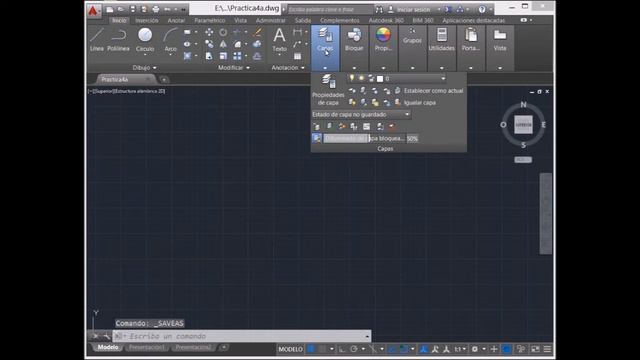Select the Círculo tool
The width and height of the screenshot is (640, 360).
coord(145,40)
